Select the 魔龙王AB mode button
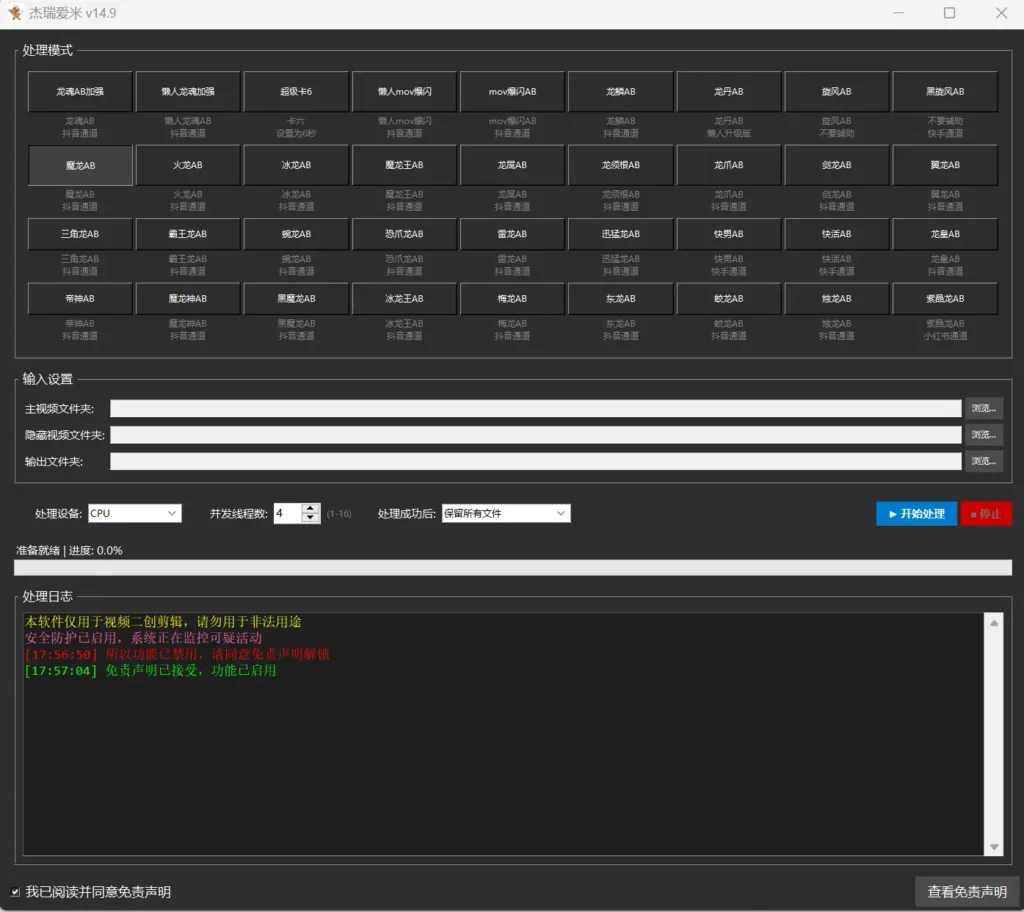1024x912 pixels. (404, 165)
